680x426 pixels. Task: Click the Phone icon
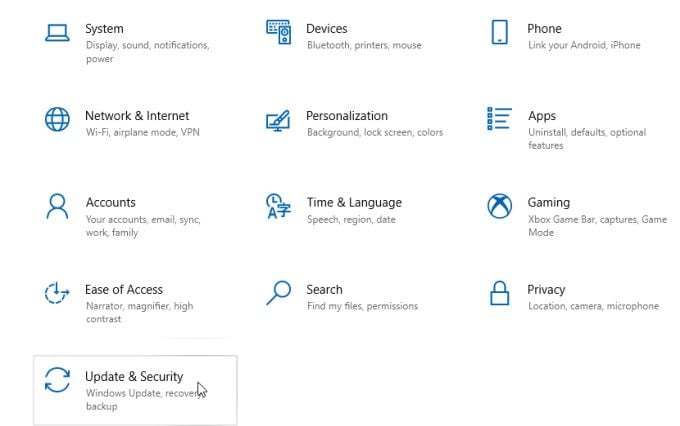point(499,33)
